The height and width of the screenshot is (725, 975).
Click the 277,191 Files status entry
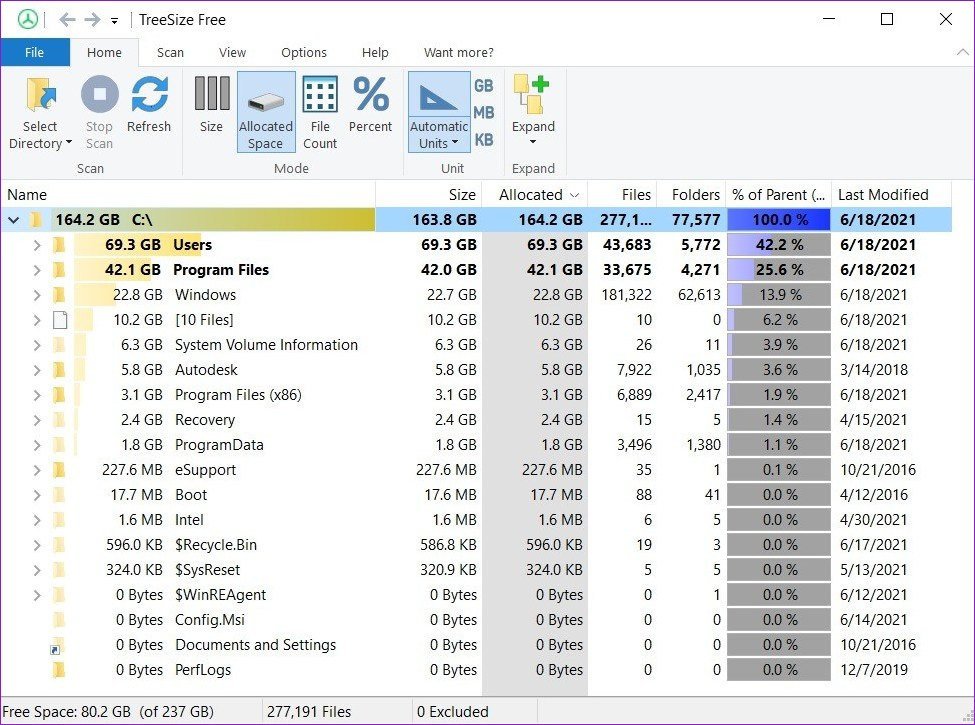tap(336, 711)
